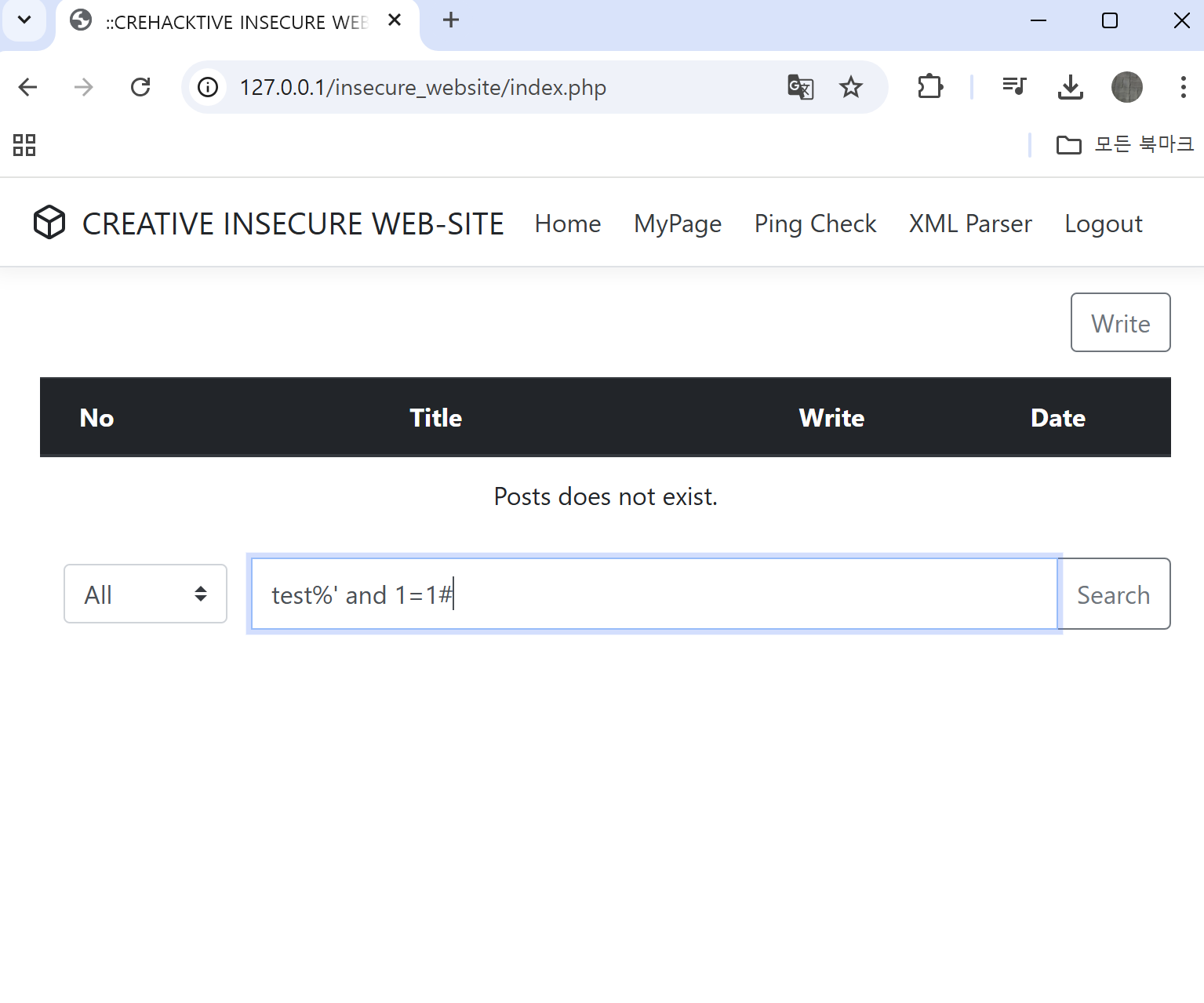Click the No column header
This screenshot has width=1204, height=1003.
(x=96, y=417)
